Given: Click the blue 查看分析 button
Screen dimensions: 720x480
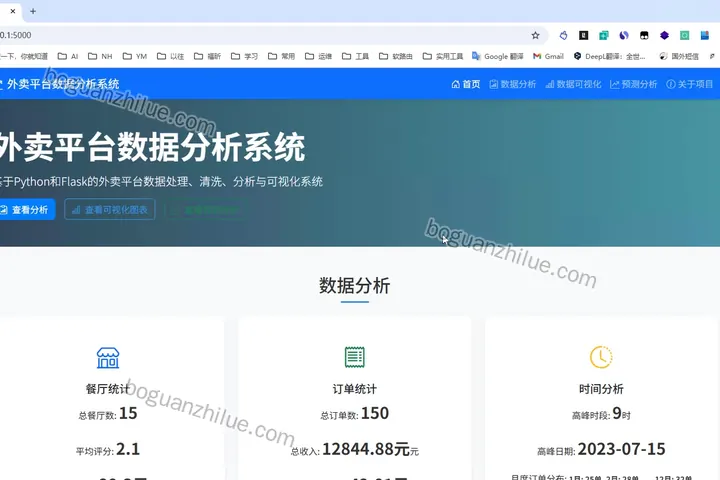Looking at the screenshot, I should (x=27, y=209).
